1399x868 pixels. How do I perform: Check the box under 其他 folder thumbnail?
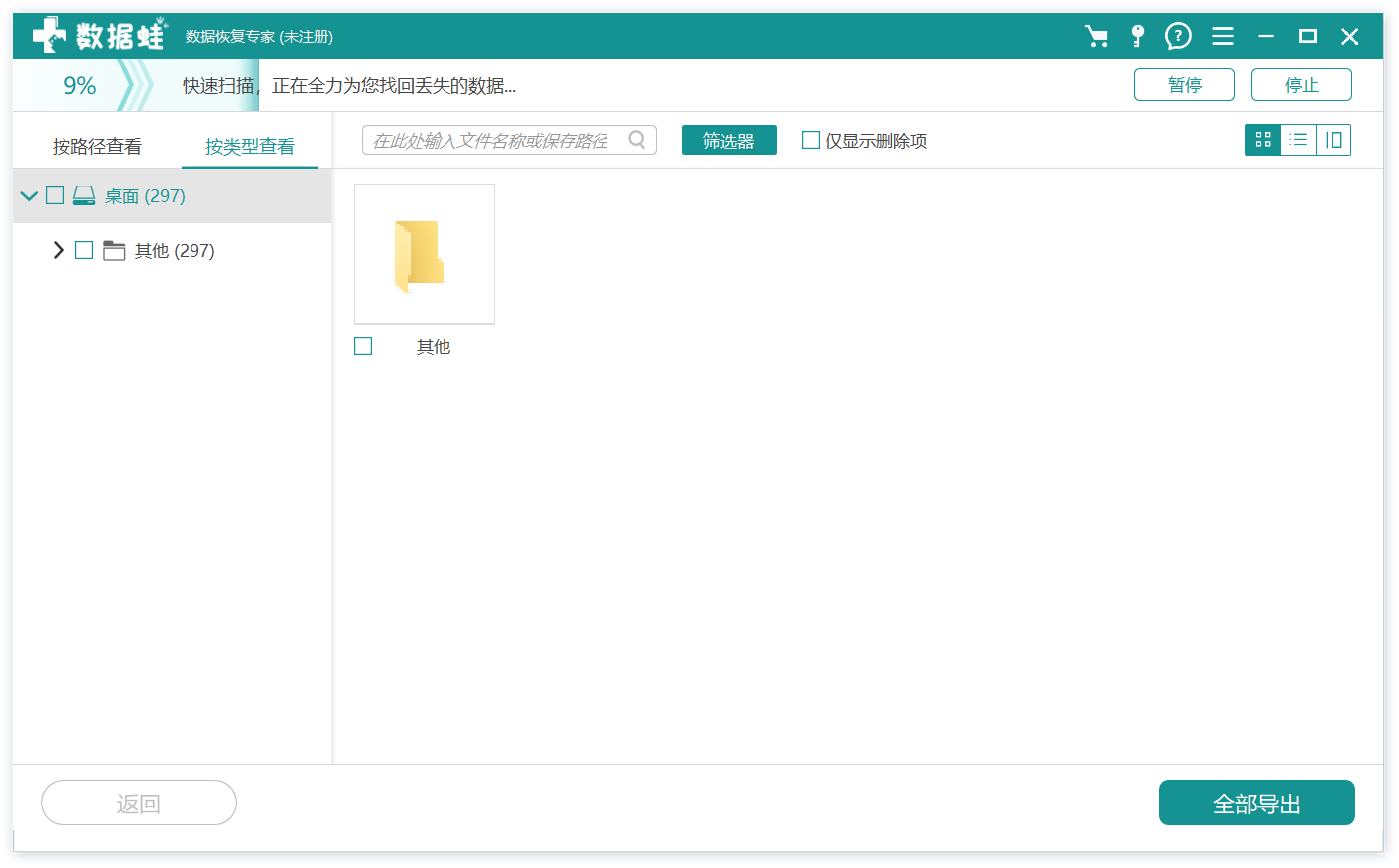(363, 346)
